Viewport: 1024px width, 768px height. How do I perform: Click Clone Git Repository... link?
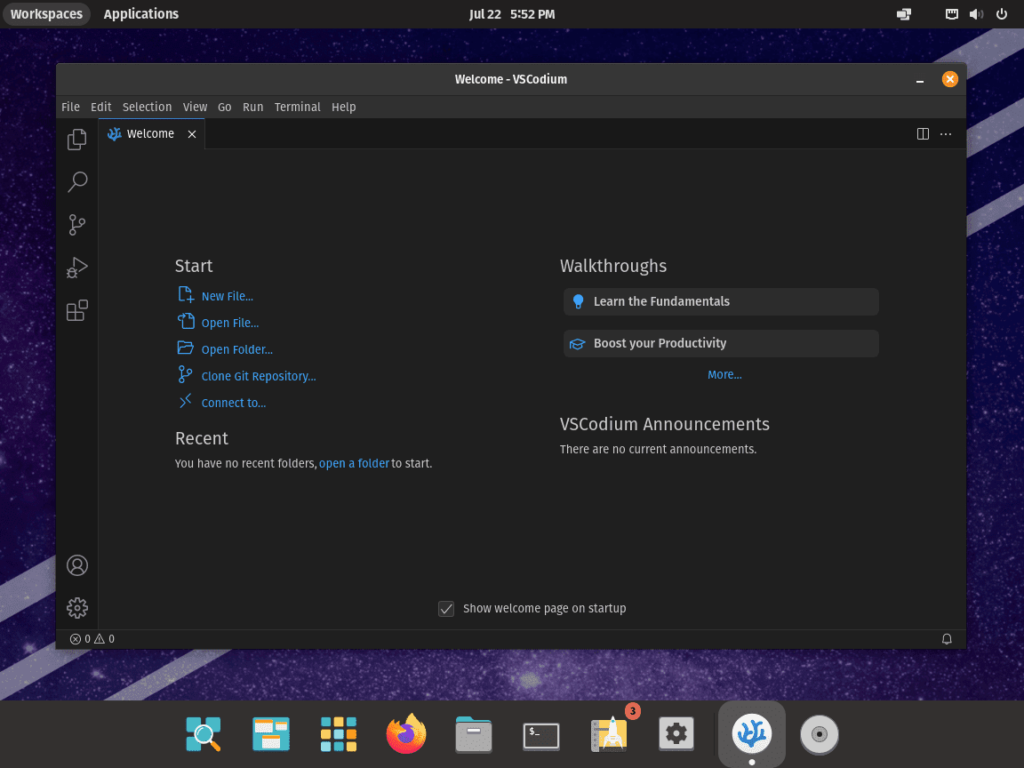coord(259,377)
